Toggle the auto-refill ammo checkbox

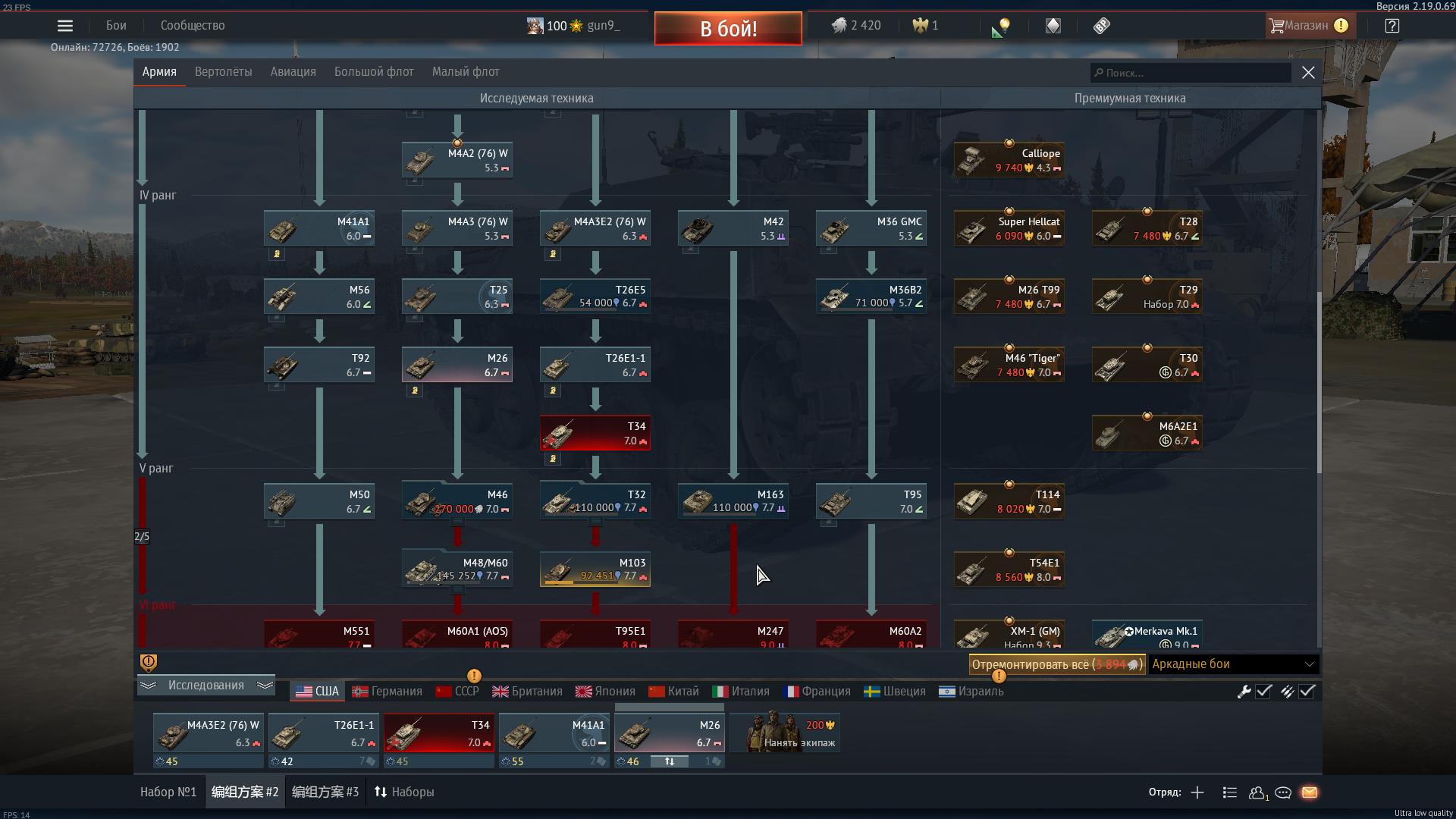pyautogui.click(x=1307, y=692)
